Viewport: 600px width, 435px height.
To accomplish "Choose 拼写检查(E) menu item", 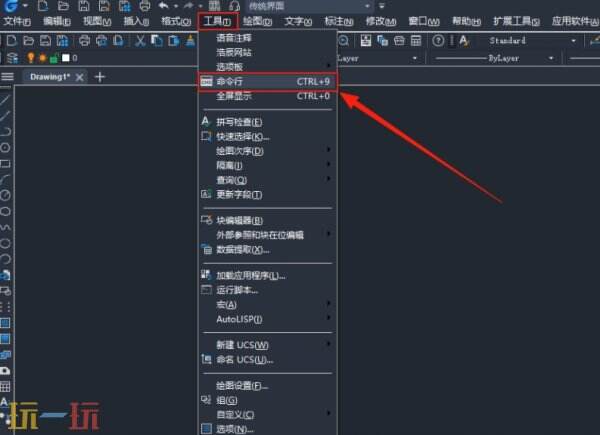I will (267, 122).
